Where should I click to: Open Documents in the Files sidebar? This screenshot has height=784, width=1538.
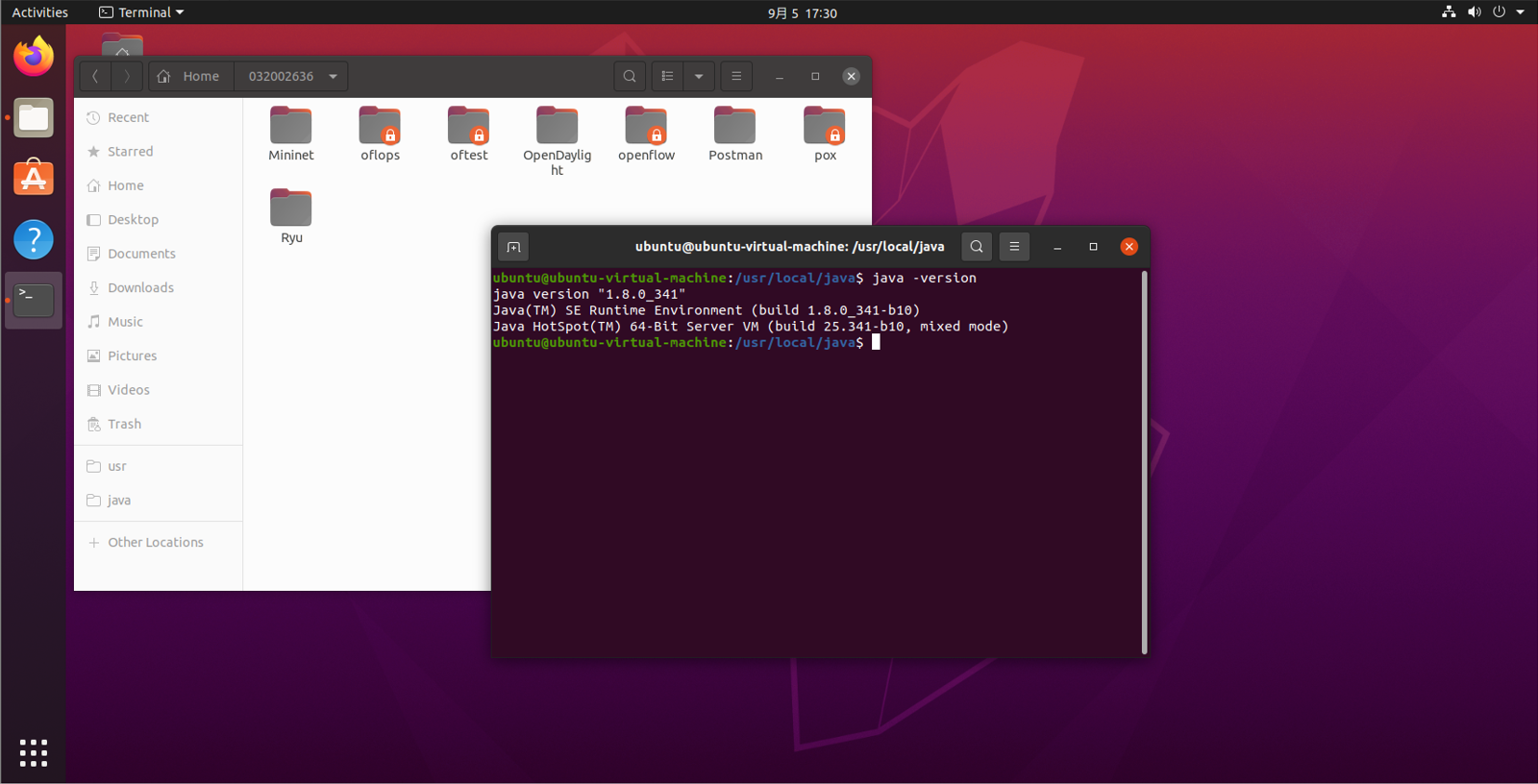159,254
